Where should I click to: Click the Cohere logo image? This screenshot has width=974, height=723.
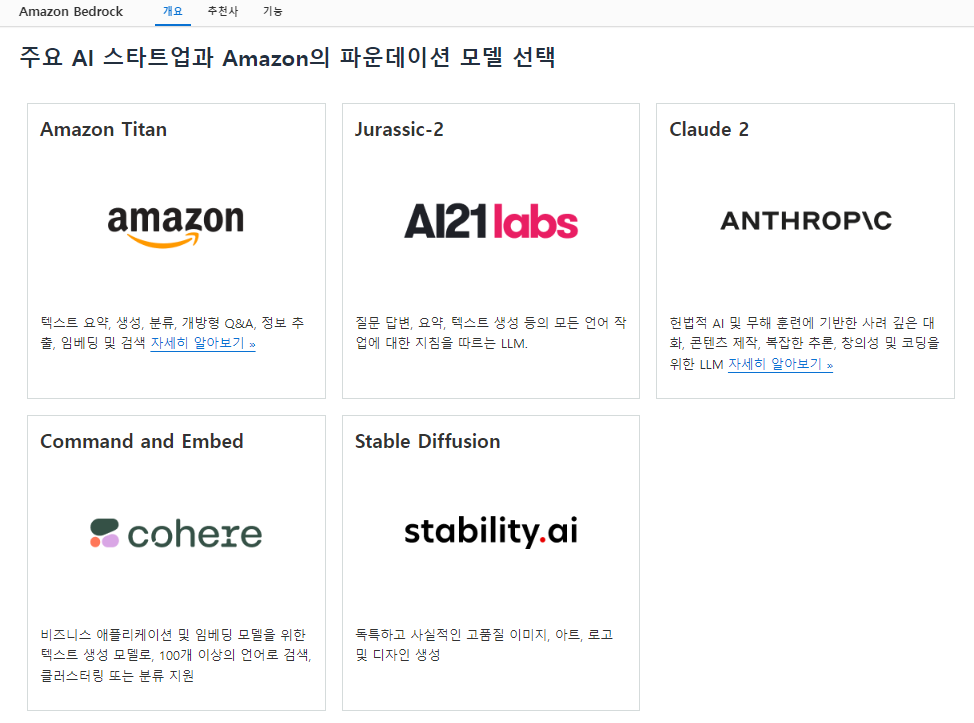(x=175, y=533)
